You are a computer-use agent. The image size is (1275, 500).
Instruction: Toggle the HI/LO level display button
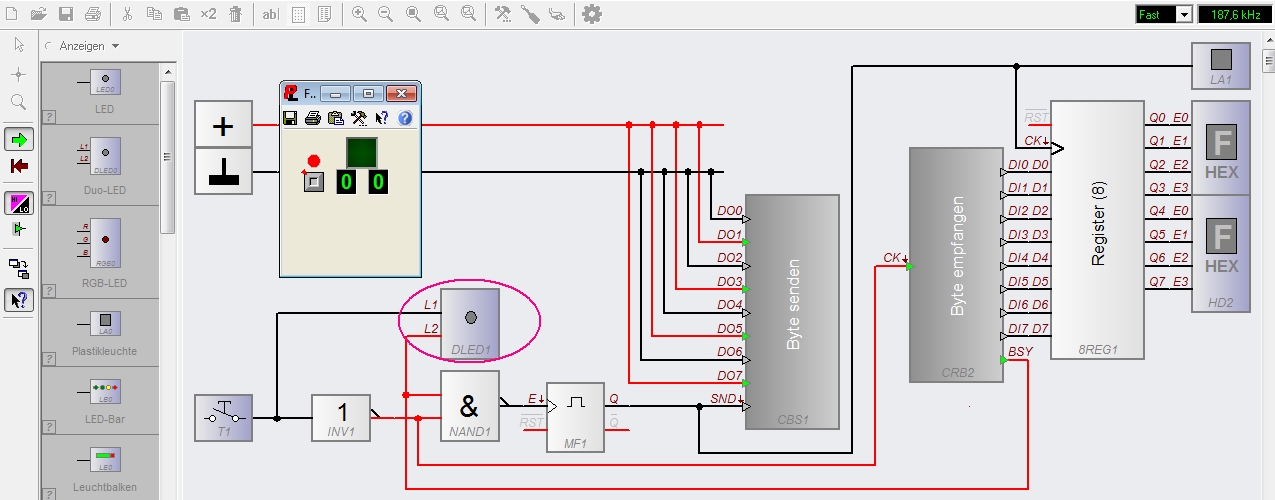click(18, 202)
